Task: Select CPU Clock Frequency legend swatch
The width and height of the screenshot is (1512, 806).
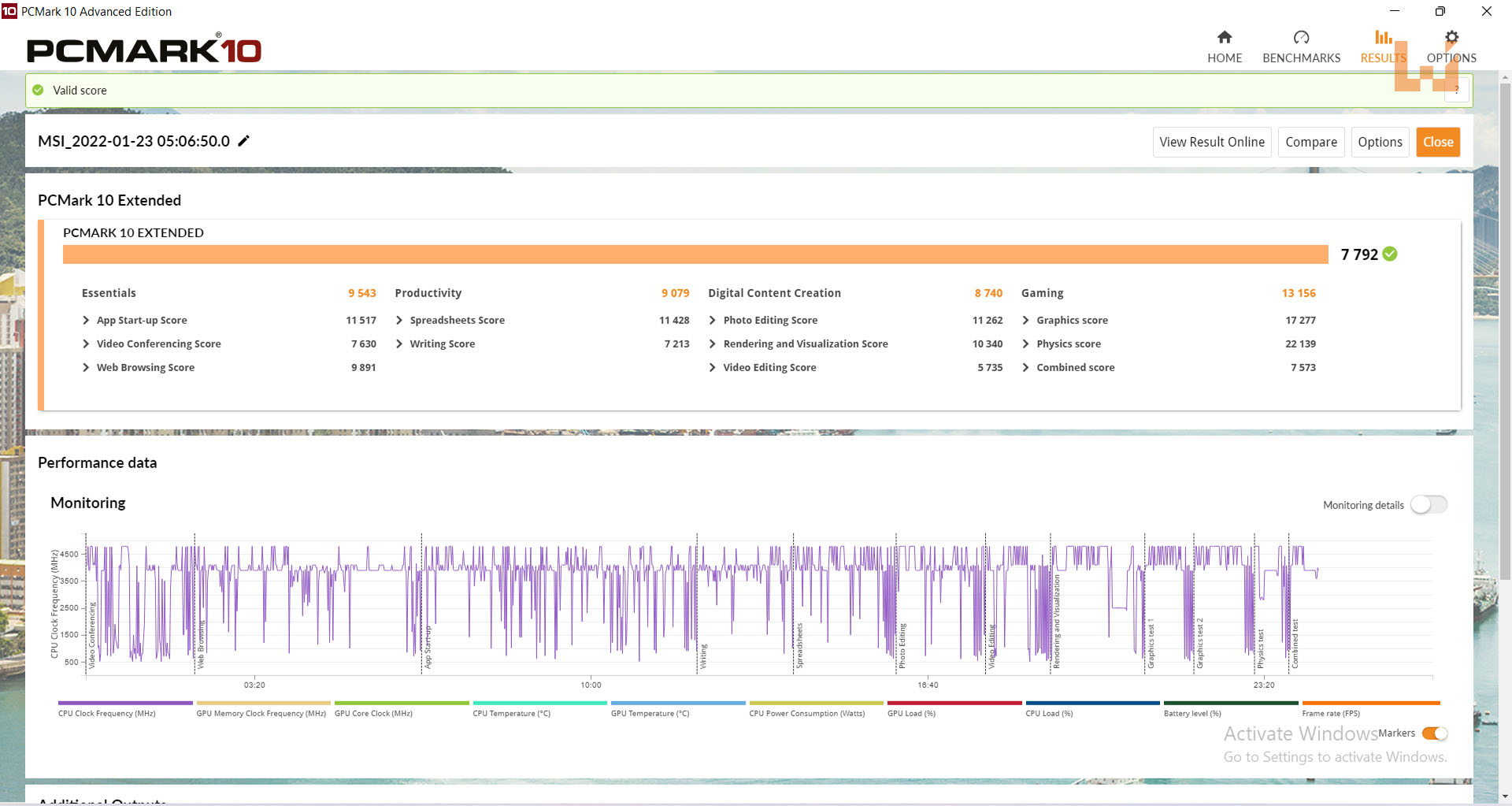Action: click(x=125, y=703)
